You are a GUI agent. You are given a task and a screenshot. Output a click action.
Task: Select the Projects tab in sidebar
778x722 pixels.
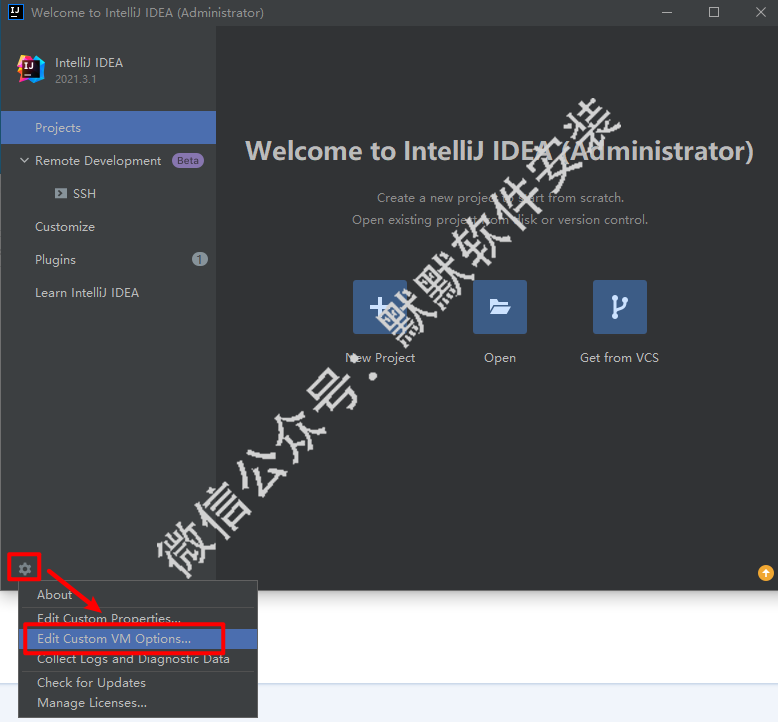point(108,128)
